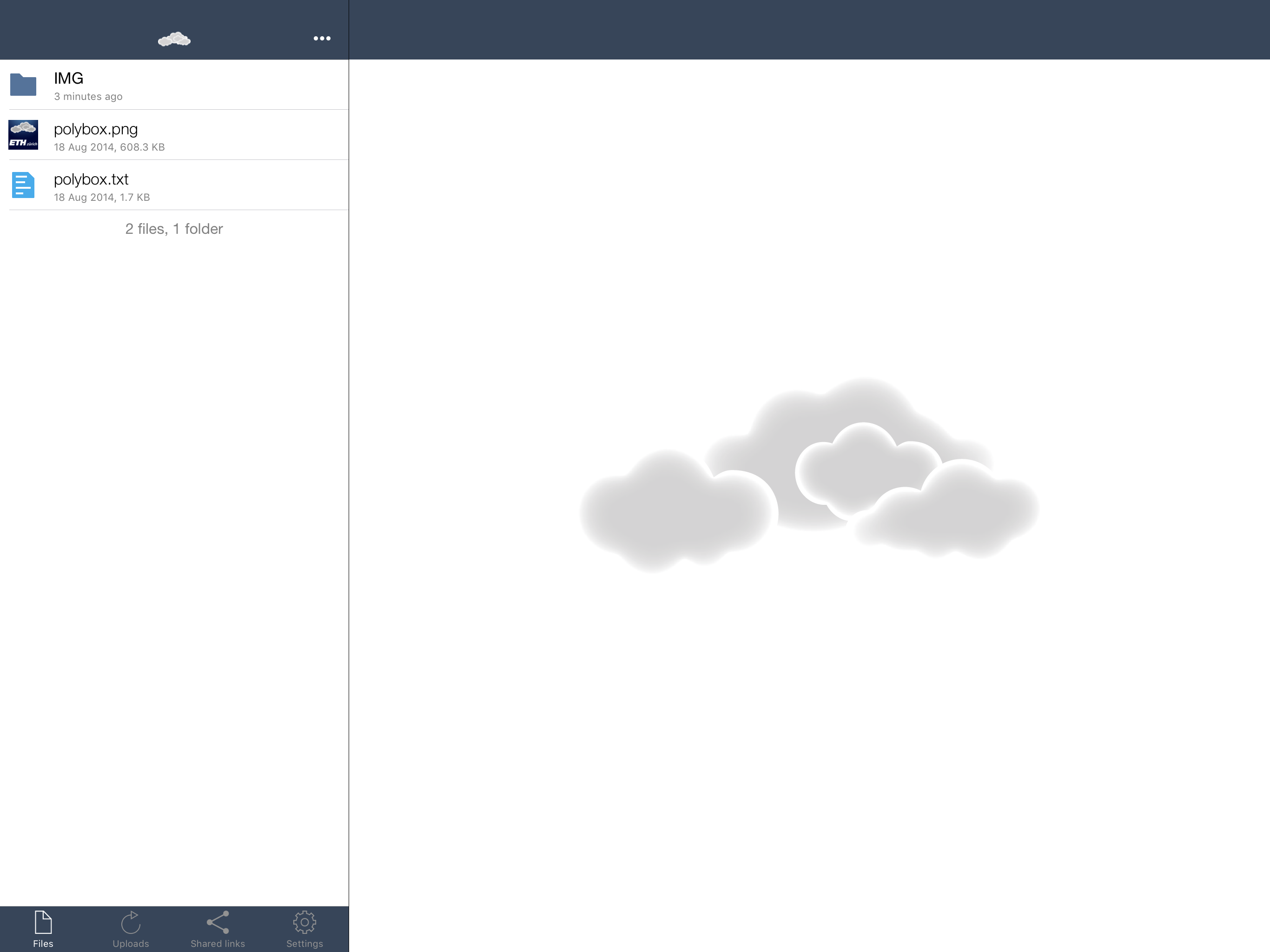Viewport: 1270px width, 952px height.
Task: Tap the Shared links share icon
Action: pos(218,922)
